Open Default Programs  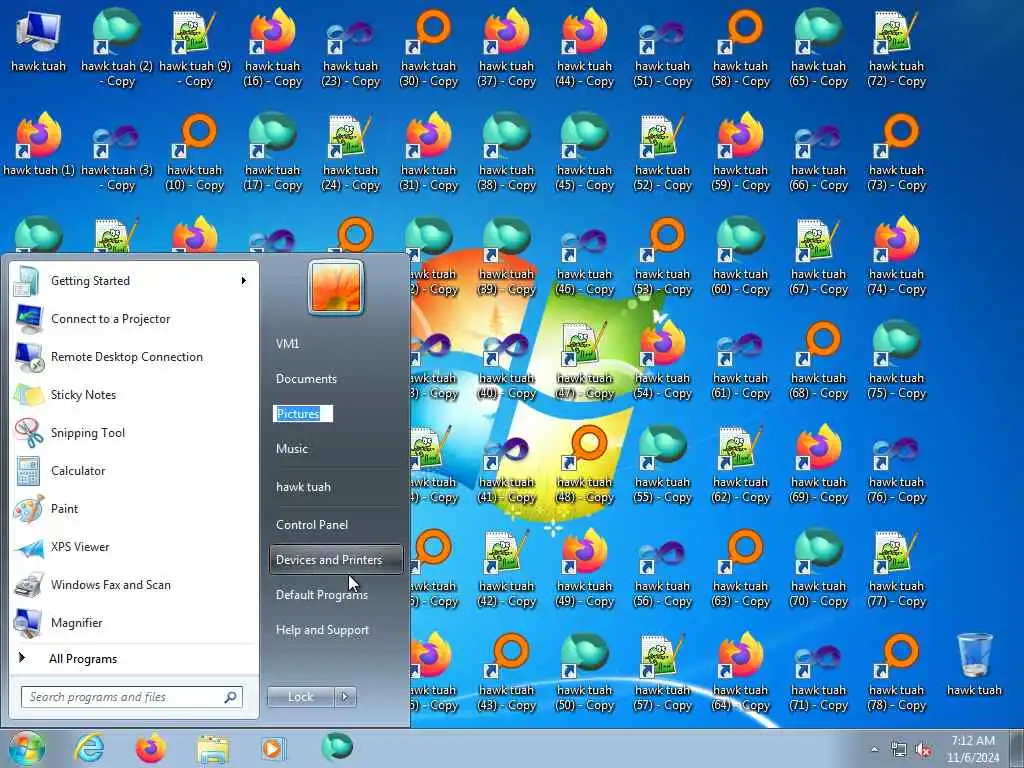[322, 595]
